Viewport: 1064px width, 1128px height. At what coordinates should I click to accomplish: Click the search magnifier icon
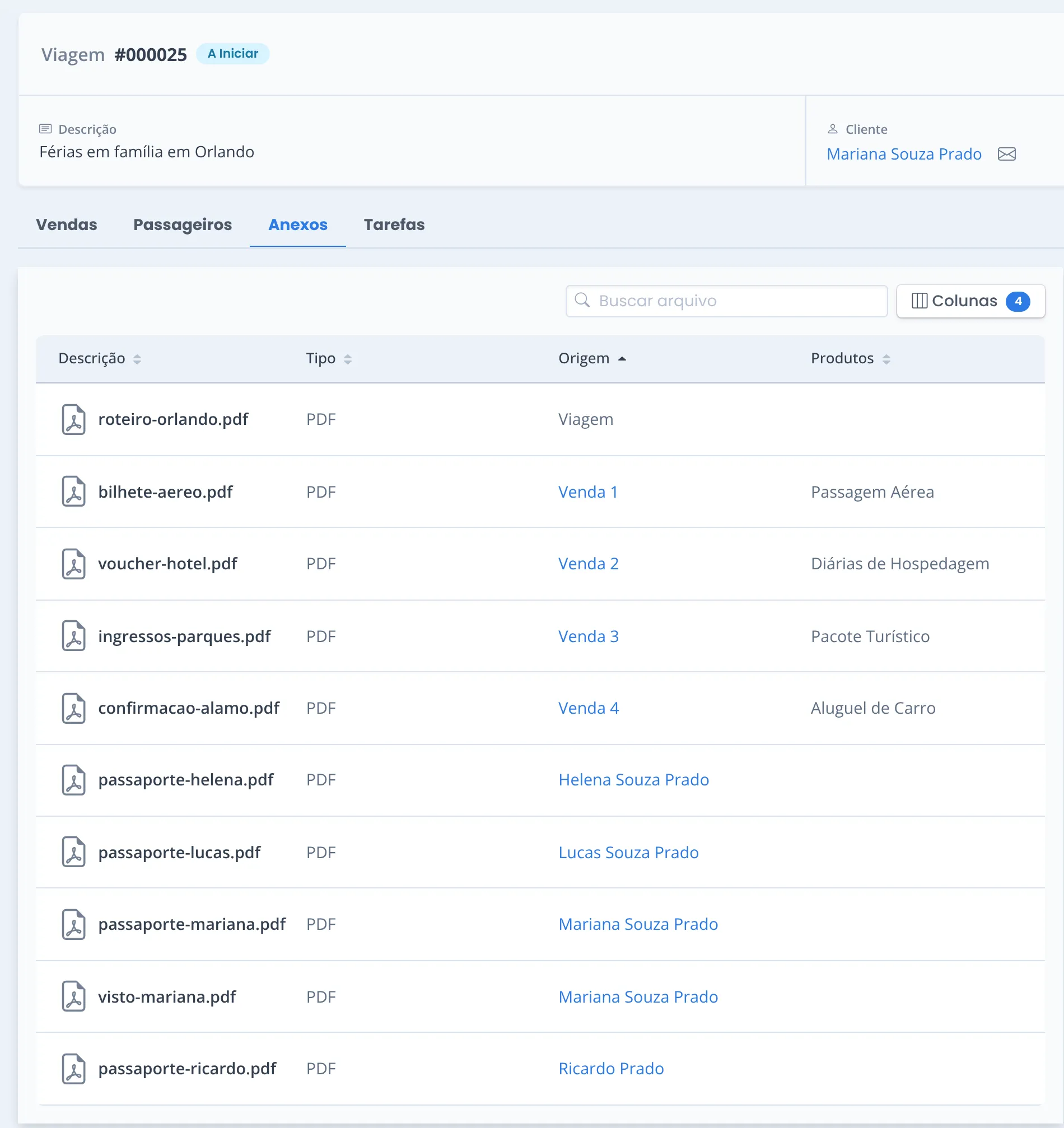tap(582, 300)
